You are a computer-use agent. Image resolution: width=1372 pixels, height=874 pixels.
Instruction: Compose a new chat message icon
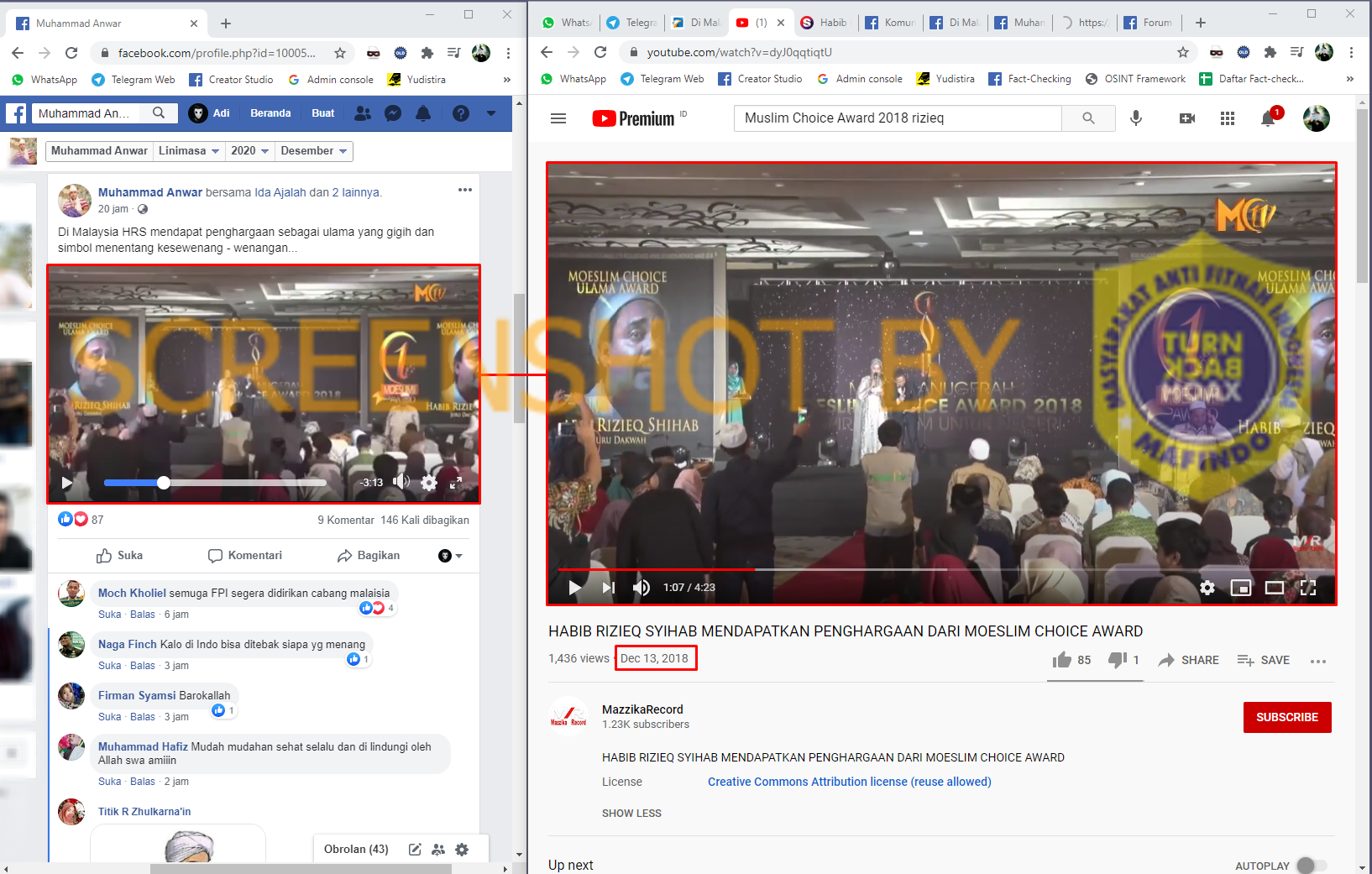pos(415,850)
